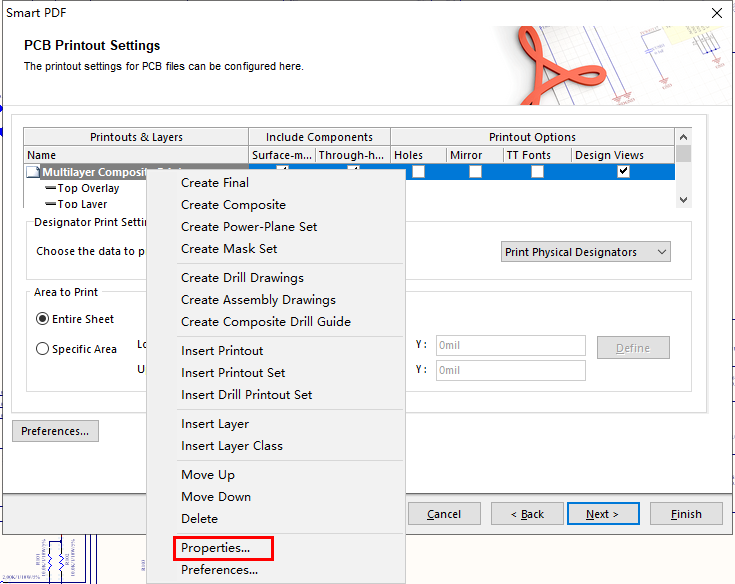Choose Create Drill Drawings

[242, 278]
